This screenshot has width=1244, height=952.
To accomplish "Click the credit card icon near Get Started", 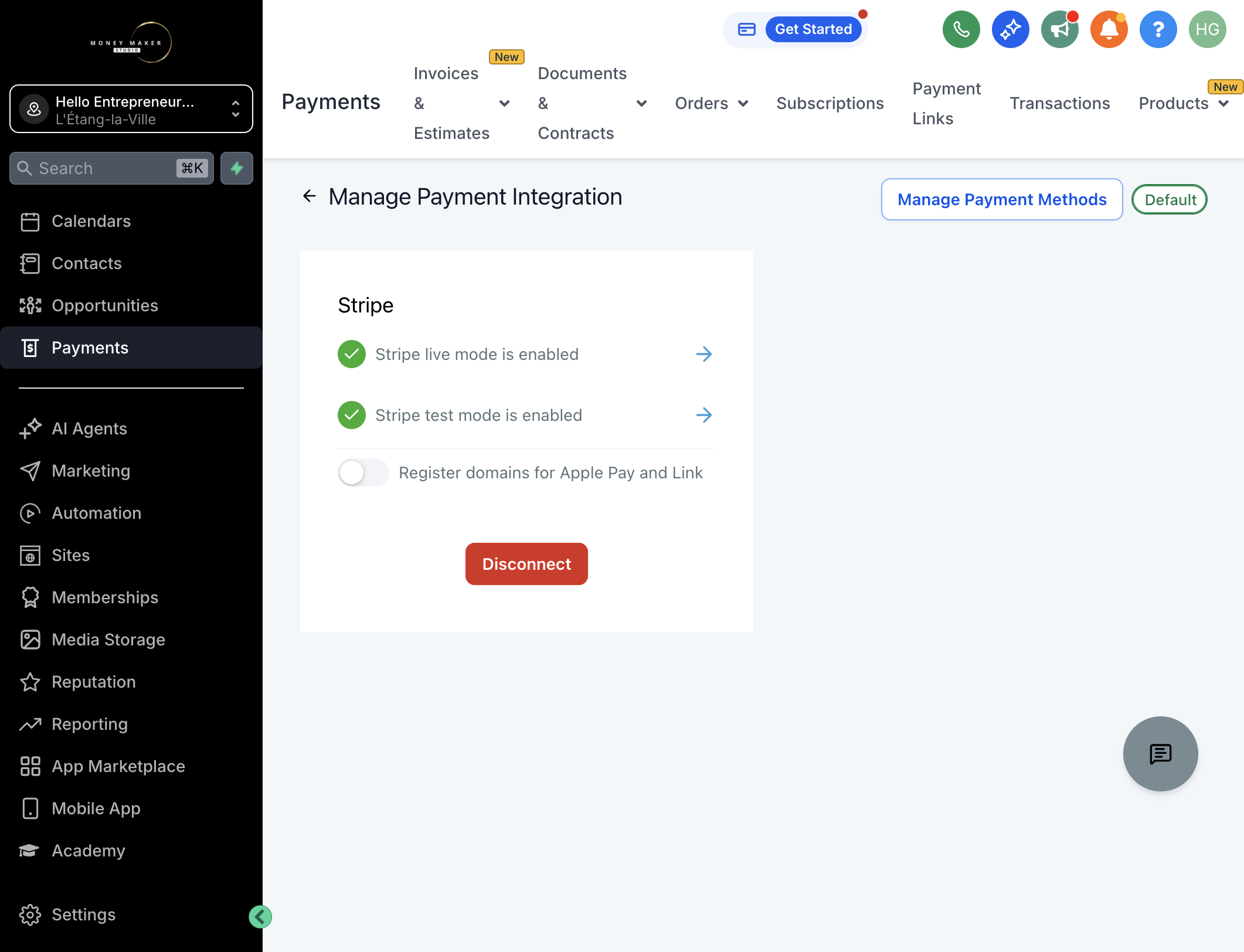I will point(746,29).
